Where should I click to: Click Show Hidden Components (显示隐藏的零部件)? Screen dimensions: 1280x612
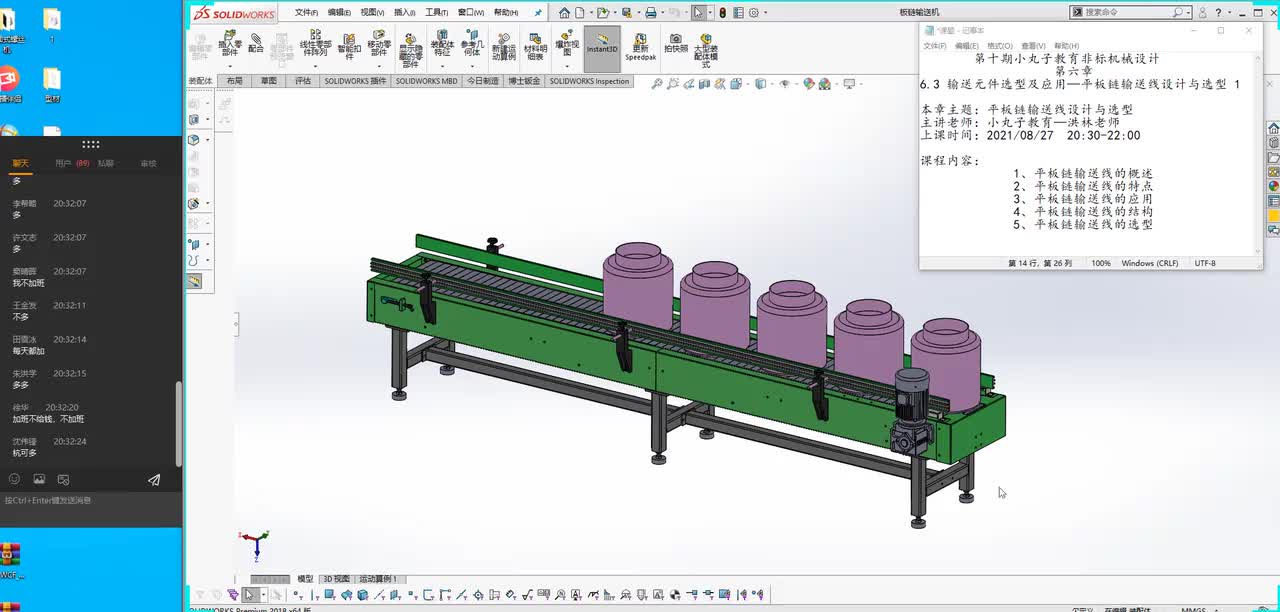tap(410, 50)
